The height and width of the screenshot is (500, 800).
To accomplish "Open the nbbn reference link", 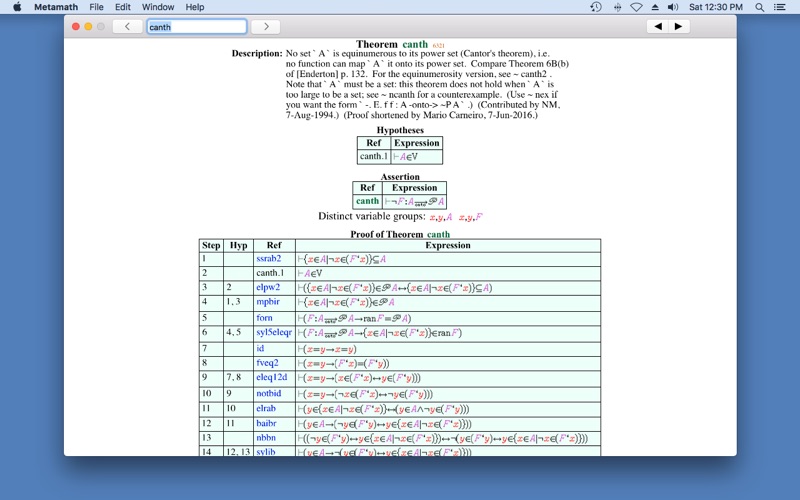I will click(266, 437).
